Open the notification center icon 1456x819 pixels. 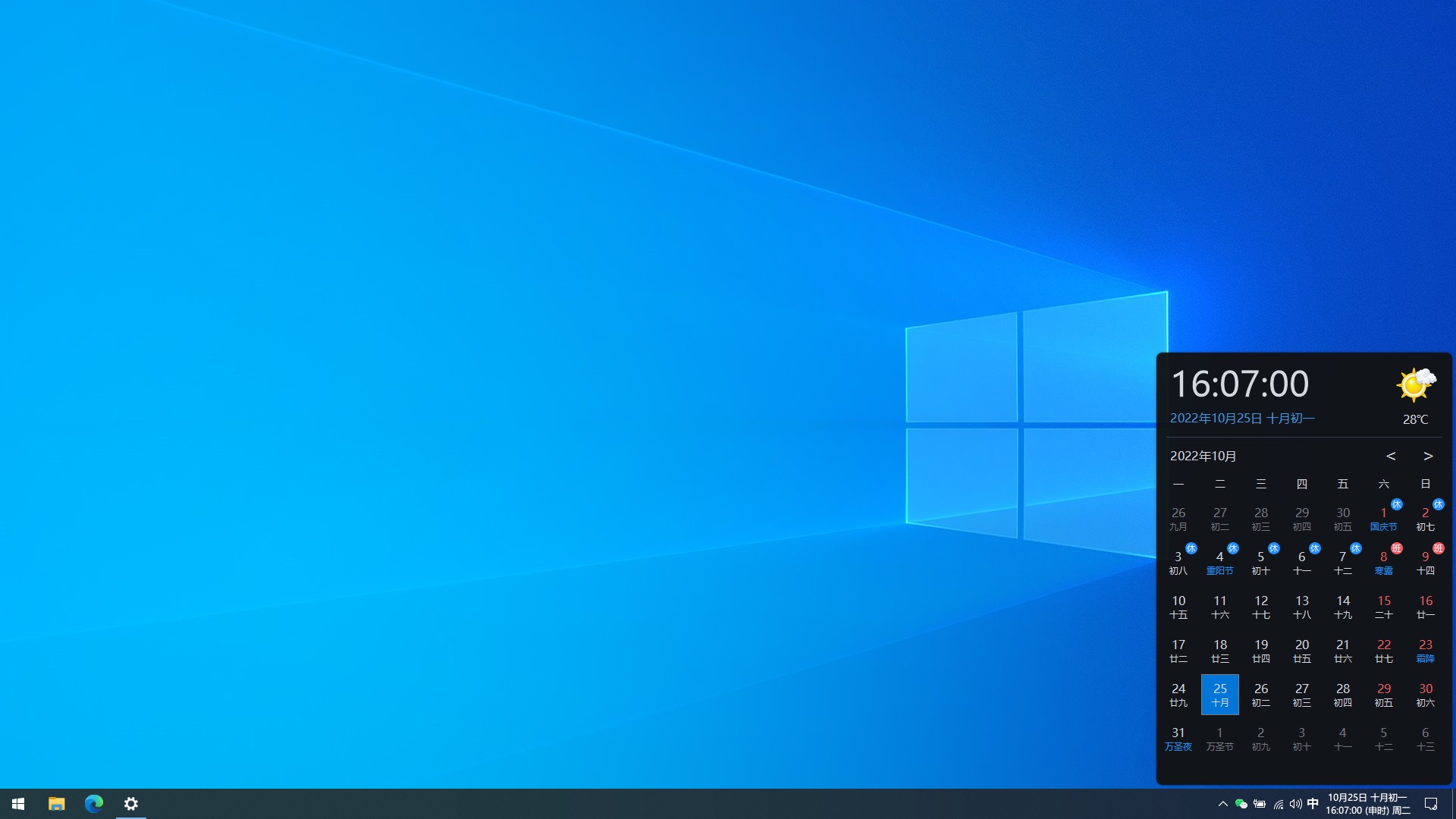coord(1431,804)
